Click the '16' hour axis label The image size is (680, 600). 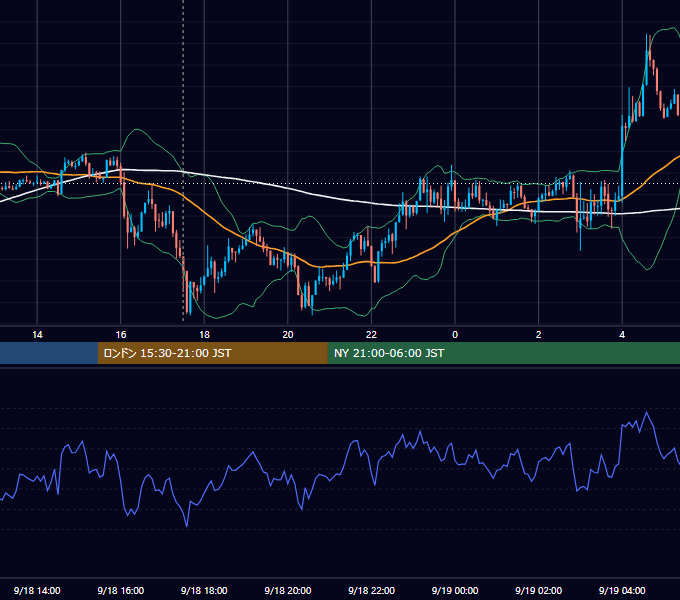[x=121, y=335]
